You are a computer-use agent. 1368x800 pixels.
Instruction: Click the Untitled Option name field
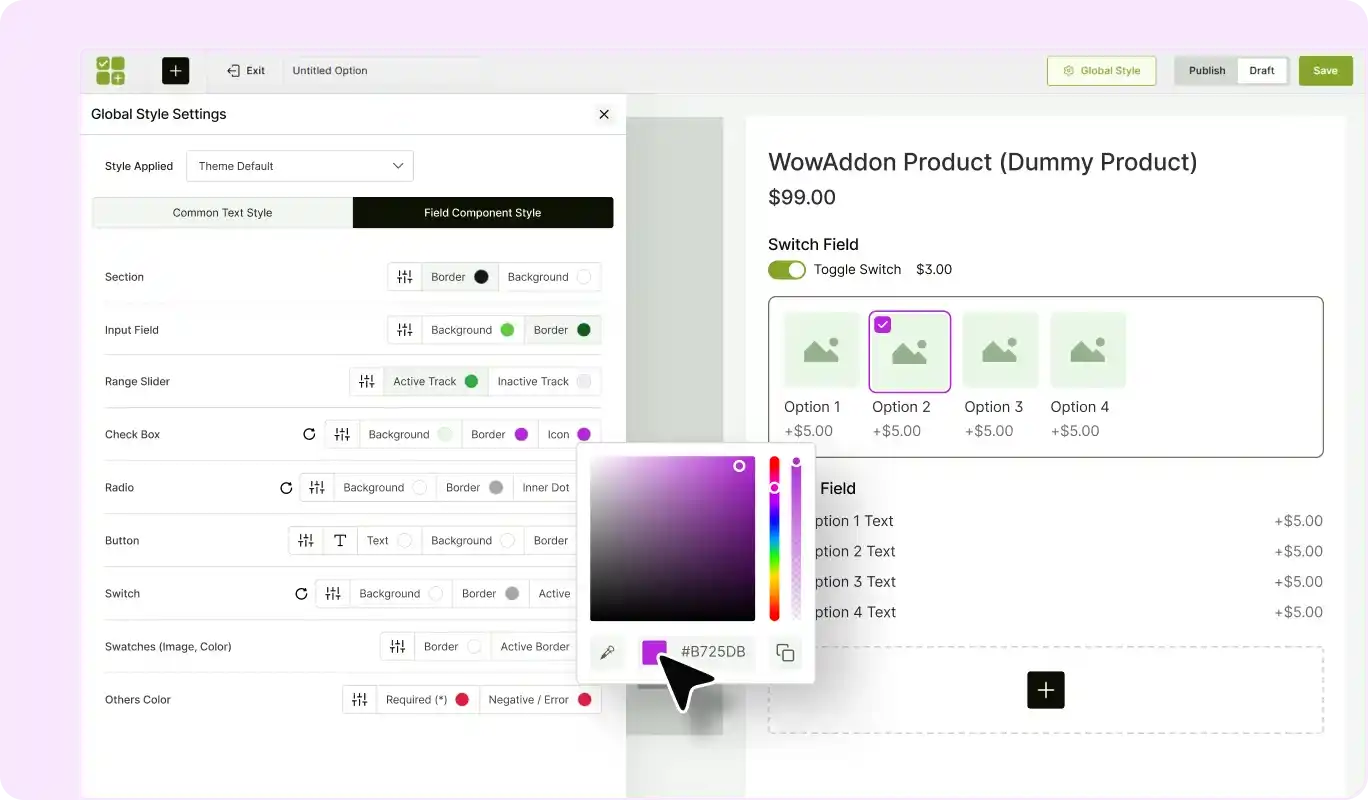pos(330,70)
